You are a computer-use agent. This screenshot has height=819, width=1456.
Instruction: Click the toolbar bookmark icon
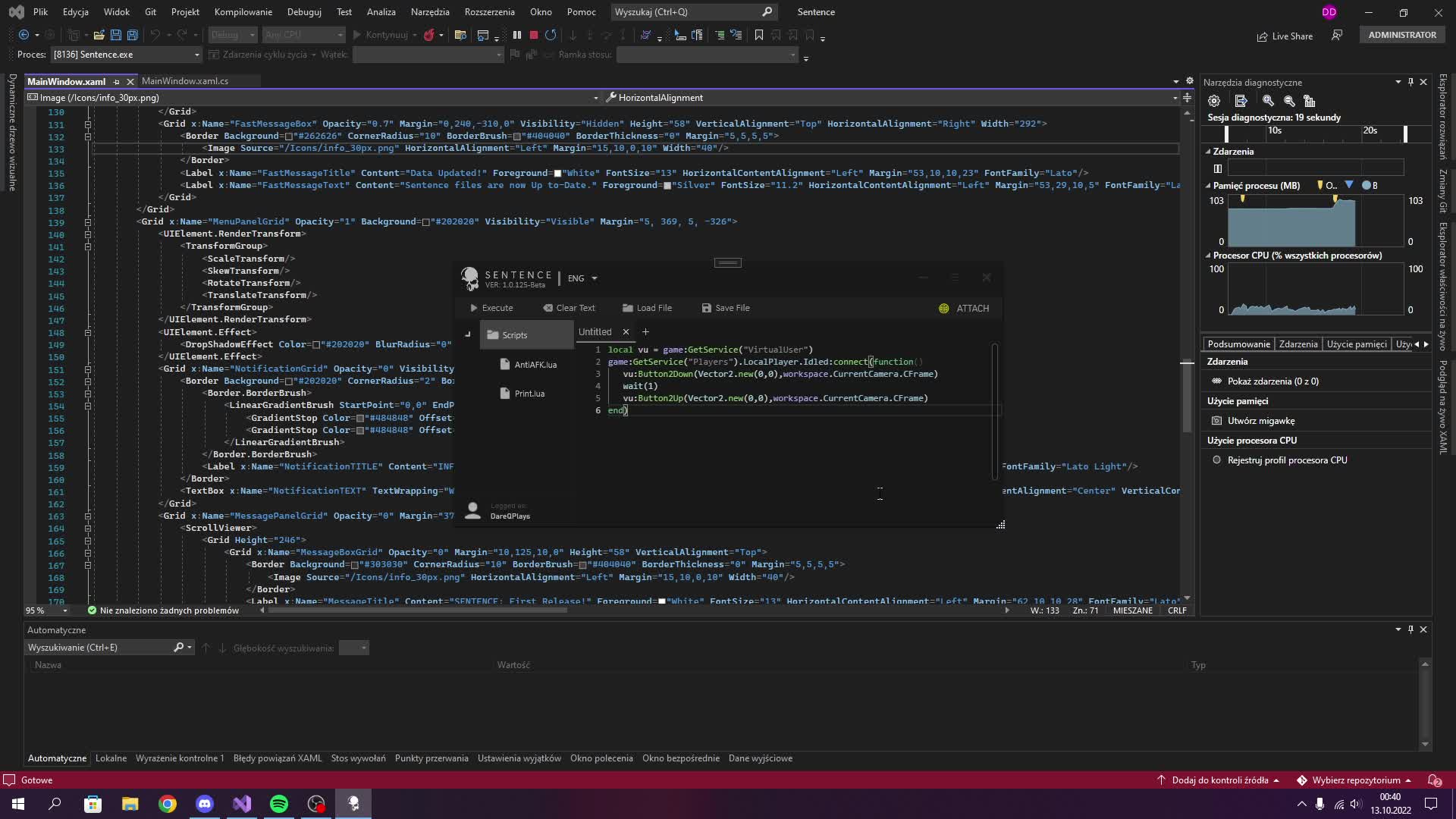click(758, 35)
